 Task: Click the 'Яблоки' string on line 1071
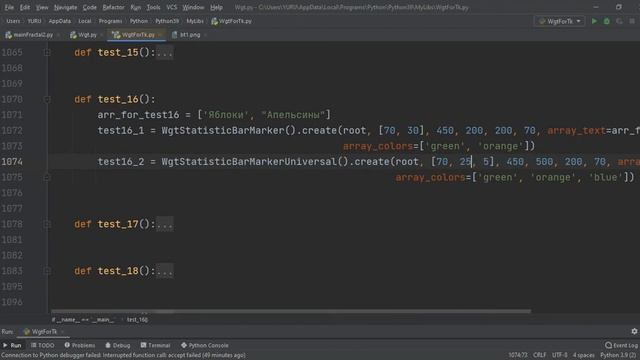coord(226,115)
